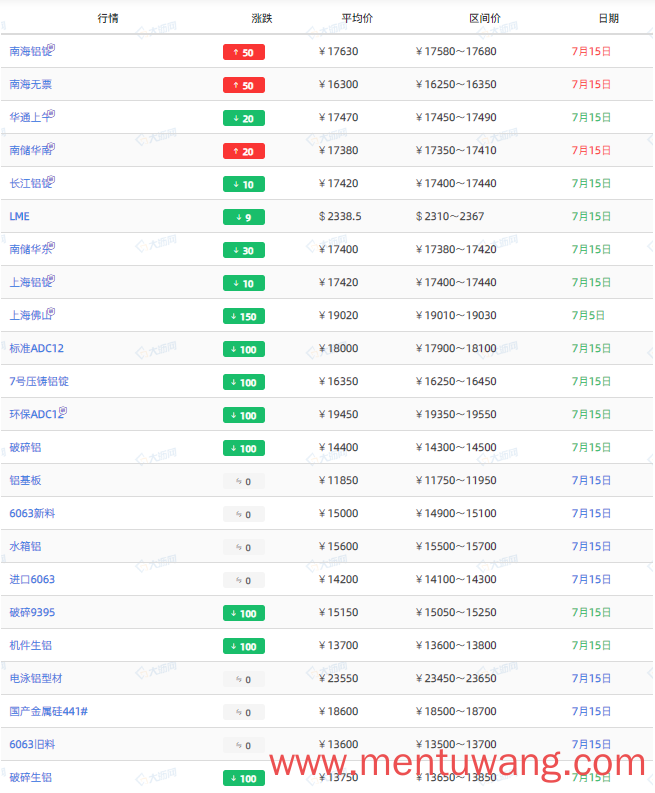Click the small icon beside 南储华南
Image resolution: width=655 pixels, height=793 pixels.
[52, 147]
